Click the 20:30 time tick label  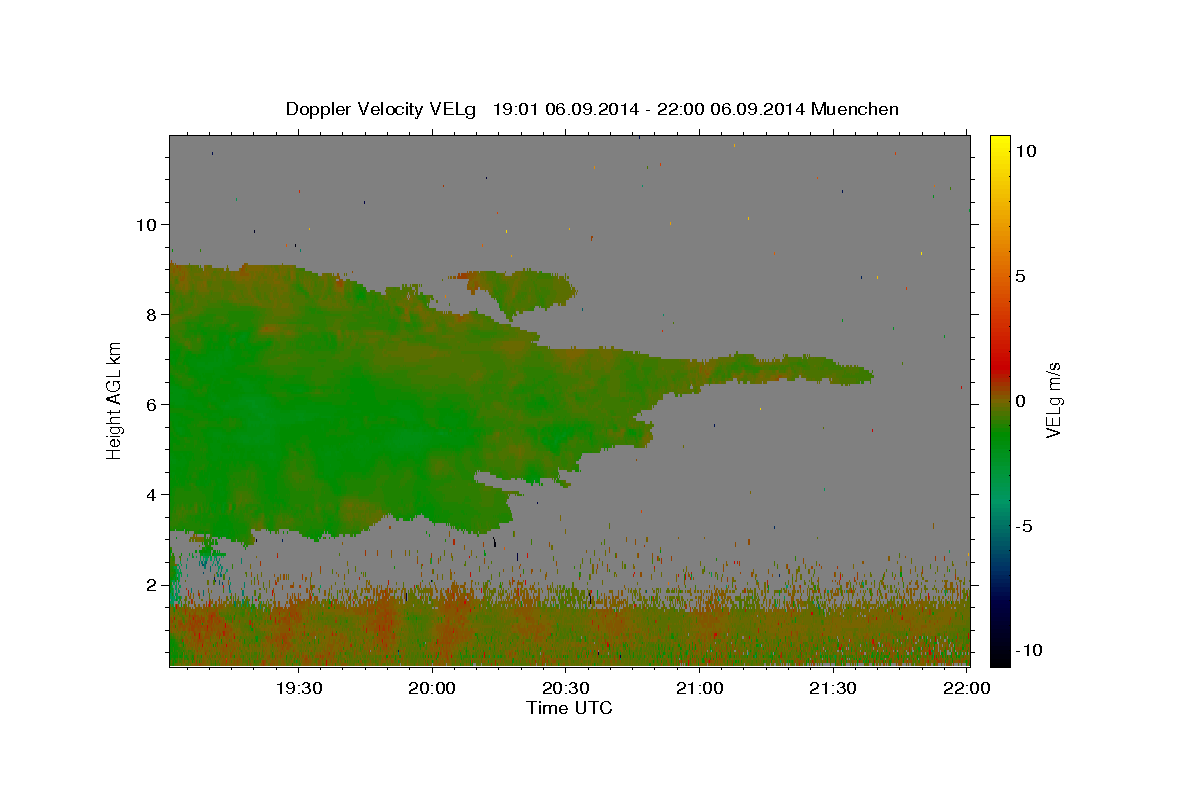coord(566,688)
